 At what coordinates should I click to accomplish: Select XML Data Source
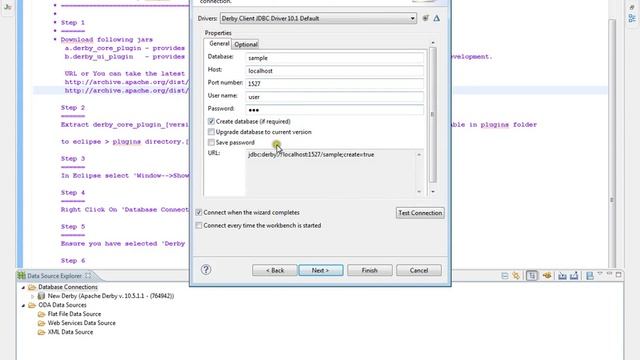tap(70, 332)
